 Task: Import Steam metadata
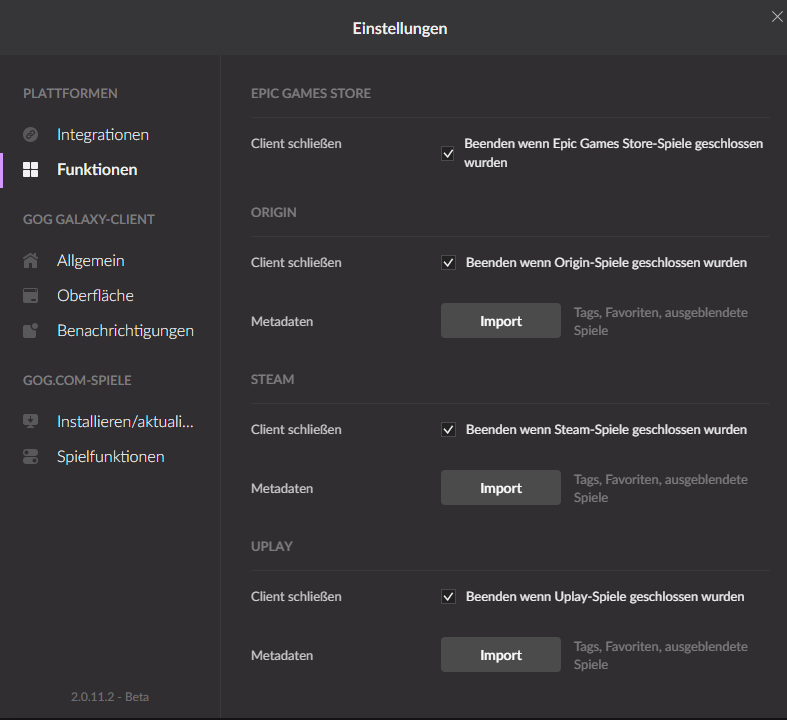coord(501,488)
